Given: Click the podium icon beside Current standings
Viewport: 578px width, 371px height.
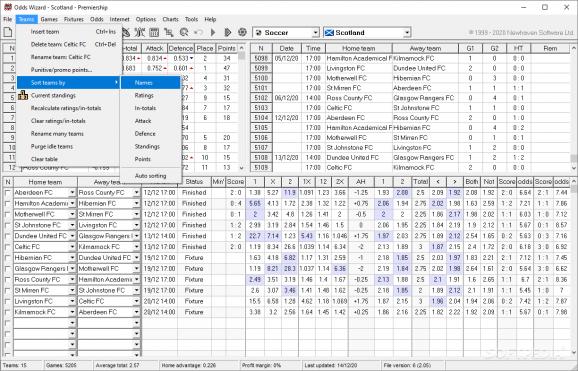Looking at the screenshot, I should coord(23,95).
